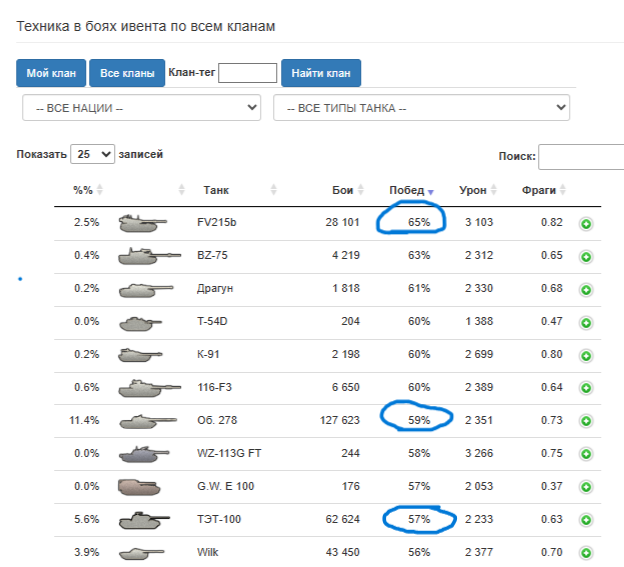Sort table by Урон column header
The image size is (624, 567).
(477, 190)
